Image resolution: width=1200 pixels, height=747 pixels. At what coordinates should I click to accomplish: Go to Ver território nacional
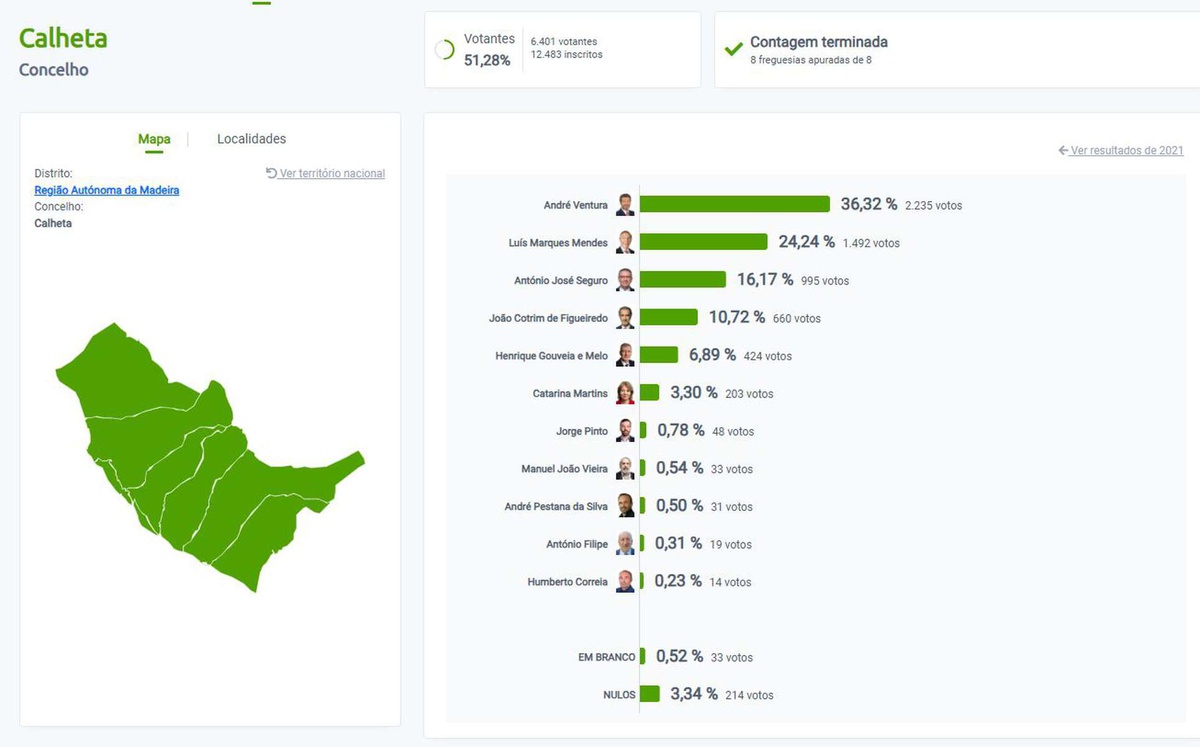pos(332,173)
